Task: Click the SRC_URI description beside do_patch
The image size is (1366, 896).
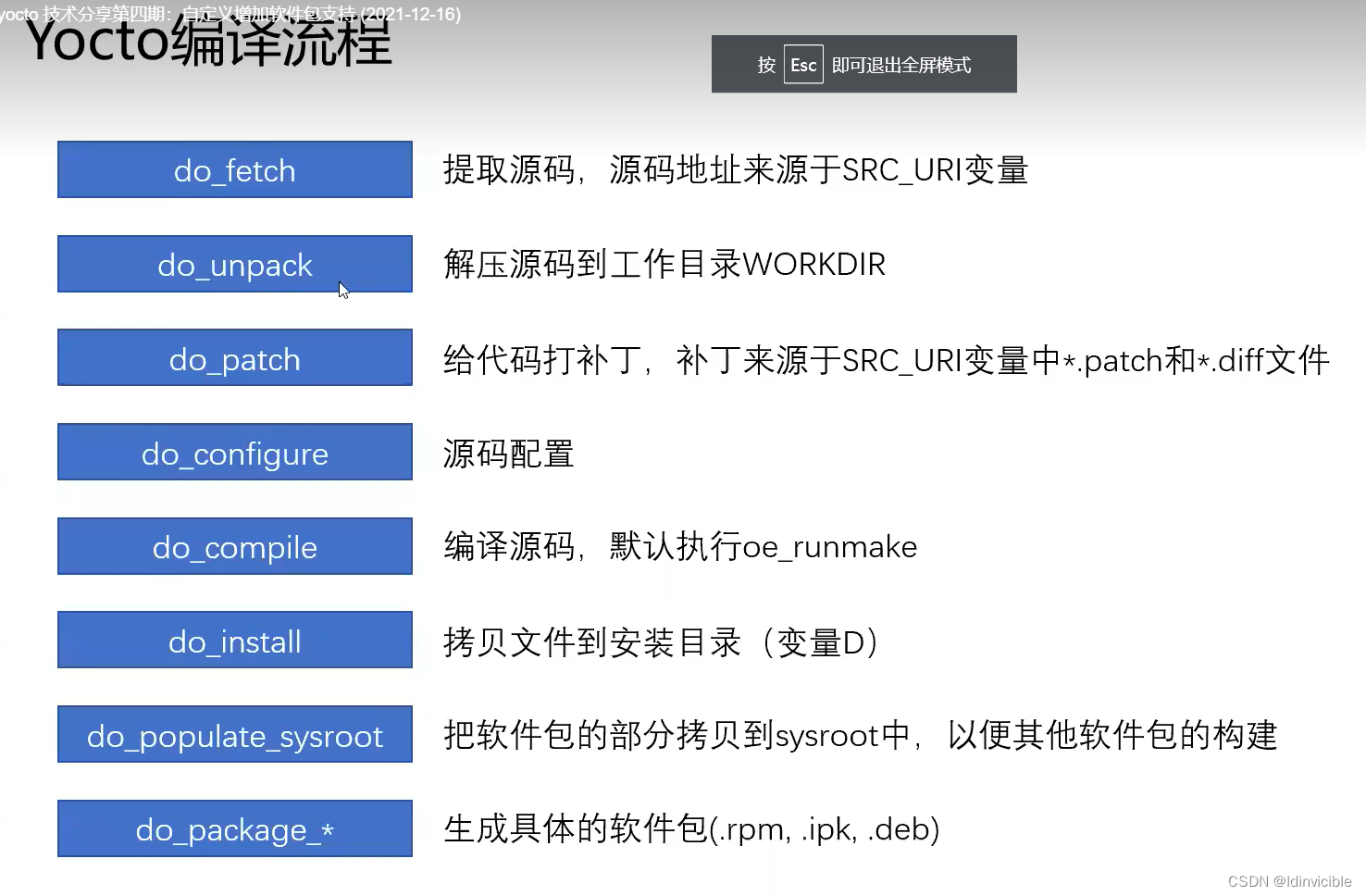Action: click(x=884, y=359)
